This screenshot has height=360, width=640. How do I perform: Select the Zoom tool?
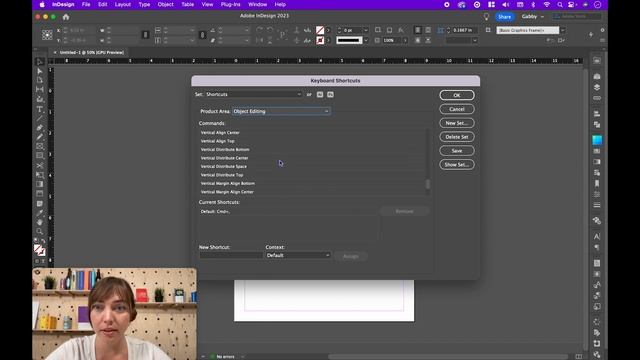(40, 231)
